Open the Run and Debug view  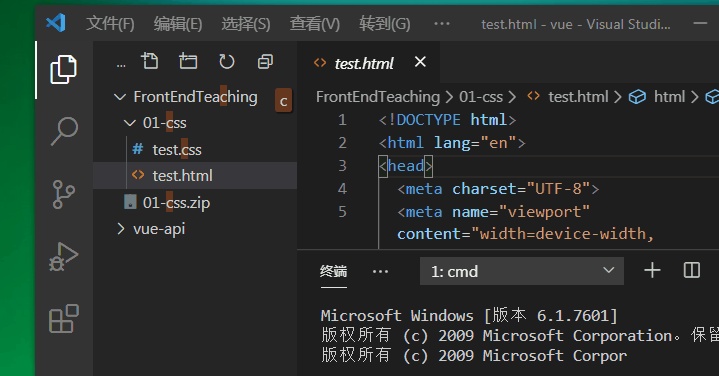pos(63,256)
